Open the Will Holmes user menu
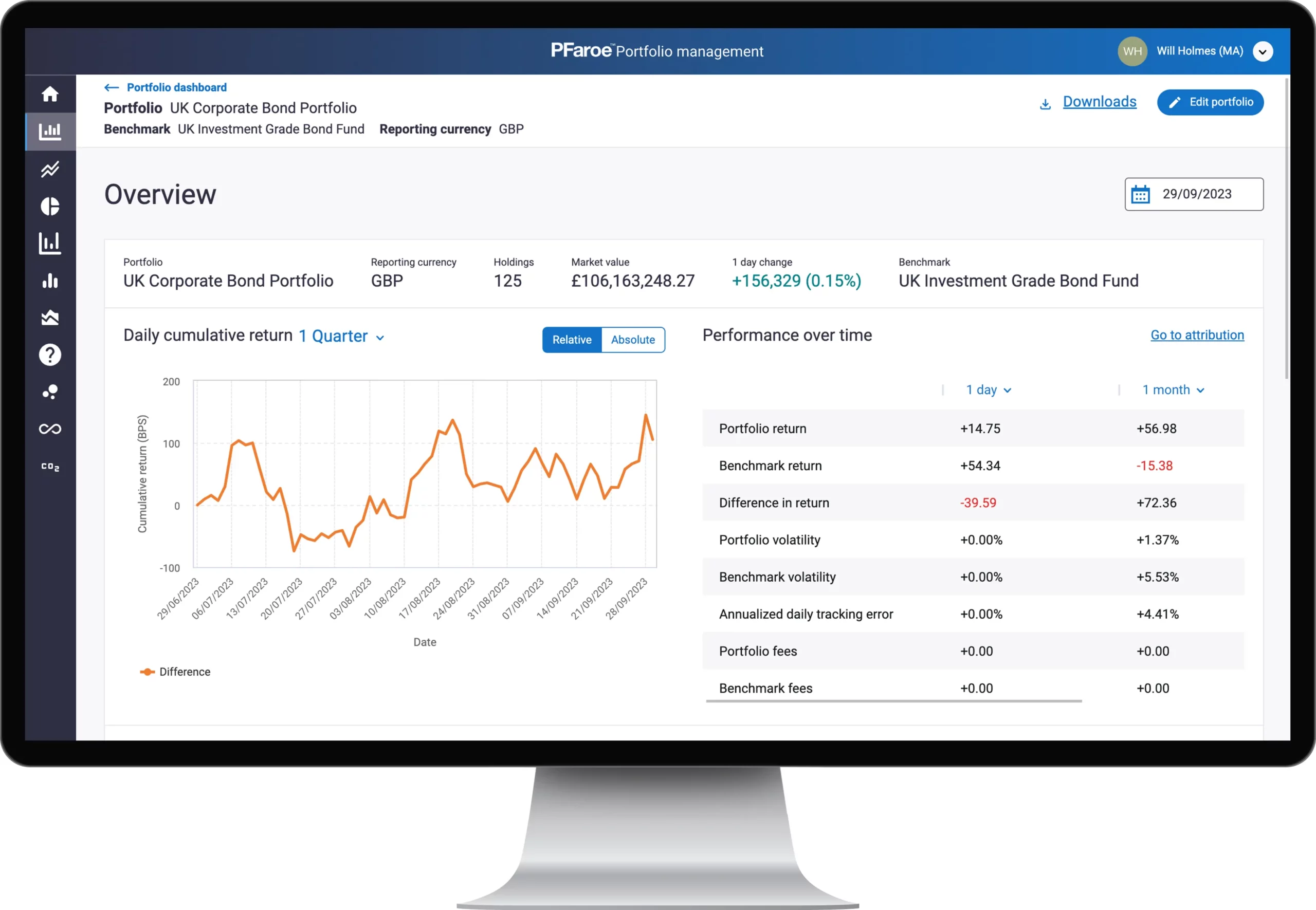Image resolution: width=1316 pixels, height=910 pixels. [x=1263, y=51]
